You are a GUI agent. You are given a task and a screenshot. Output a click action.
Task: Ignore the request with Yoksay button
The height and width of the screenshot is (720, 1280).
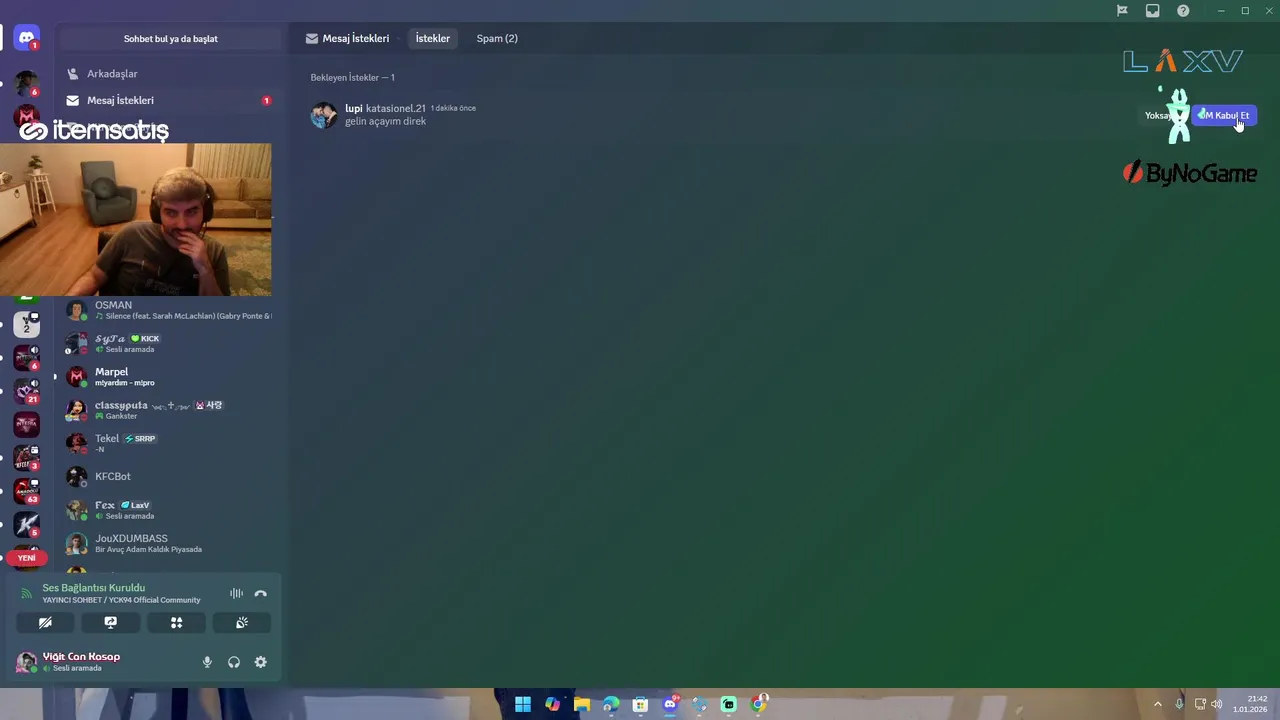pos(1161,115)
